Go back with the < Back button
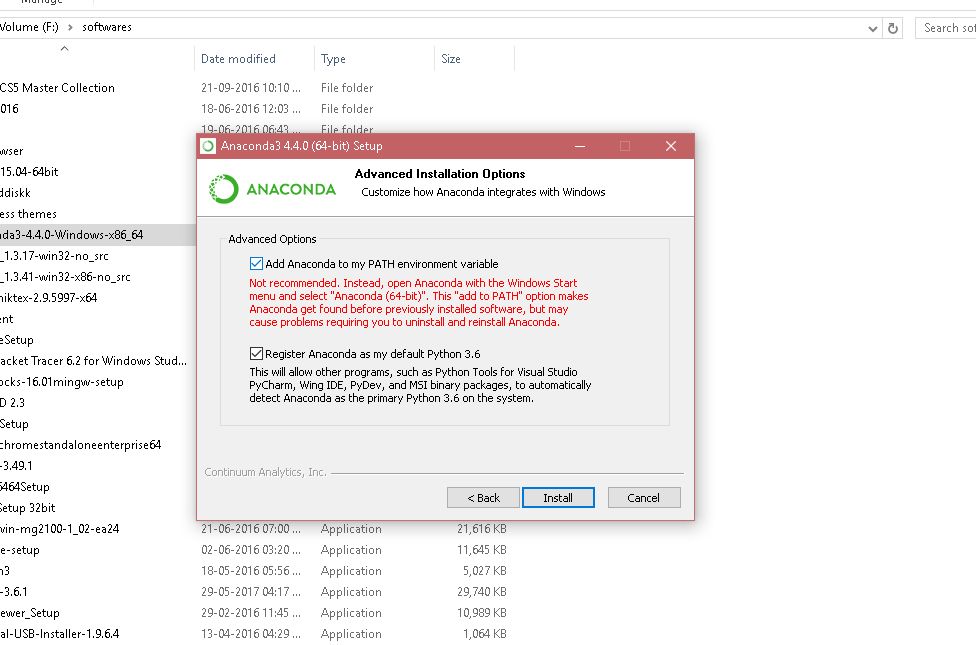This screenshot has height=645, width=976. click(483, 497)
